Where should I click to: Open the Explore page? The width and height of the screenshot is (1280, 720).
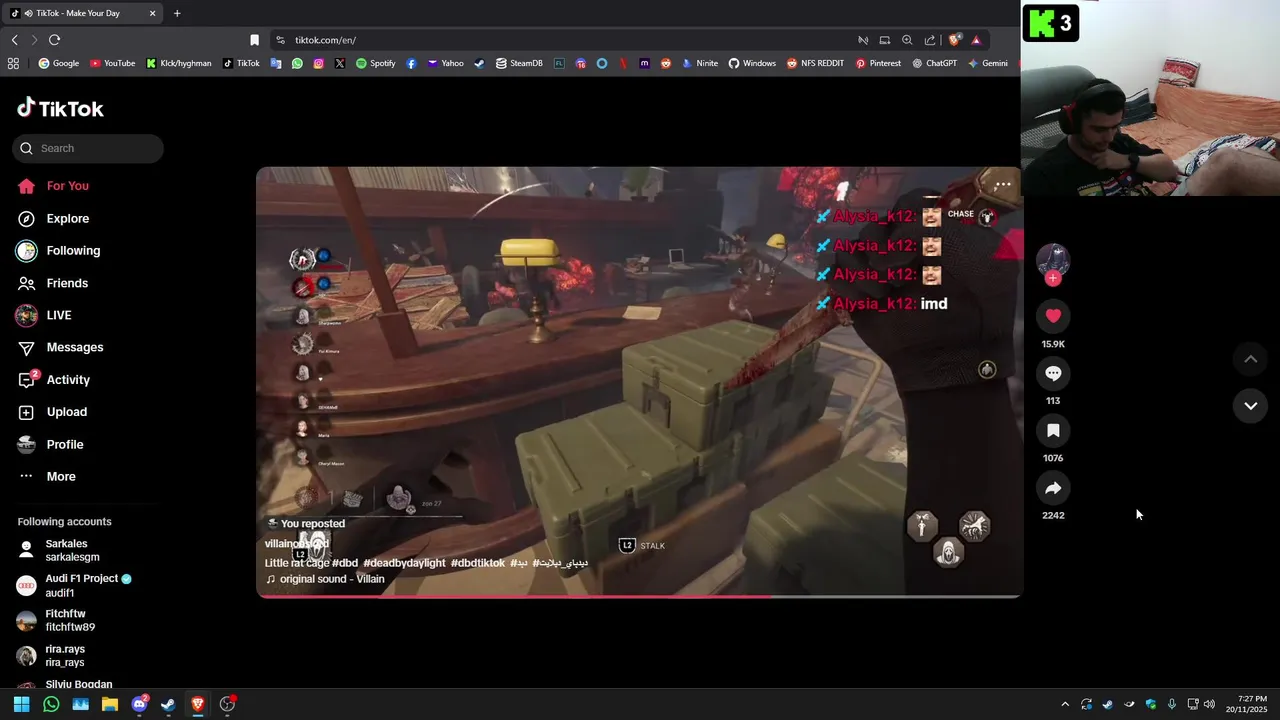point(53,218)
